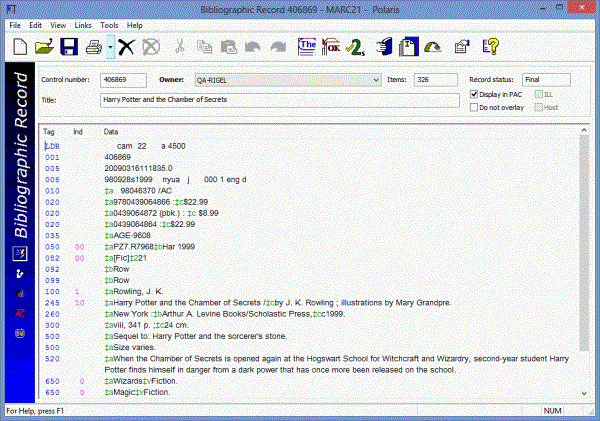Click the Undo arrow icon
This screenshot has width=600, height=421.
[x=253, y=47]
